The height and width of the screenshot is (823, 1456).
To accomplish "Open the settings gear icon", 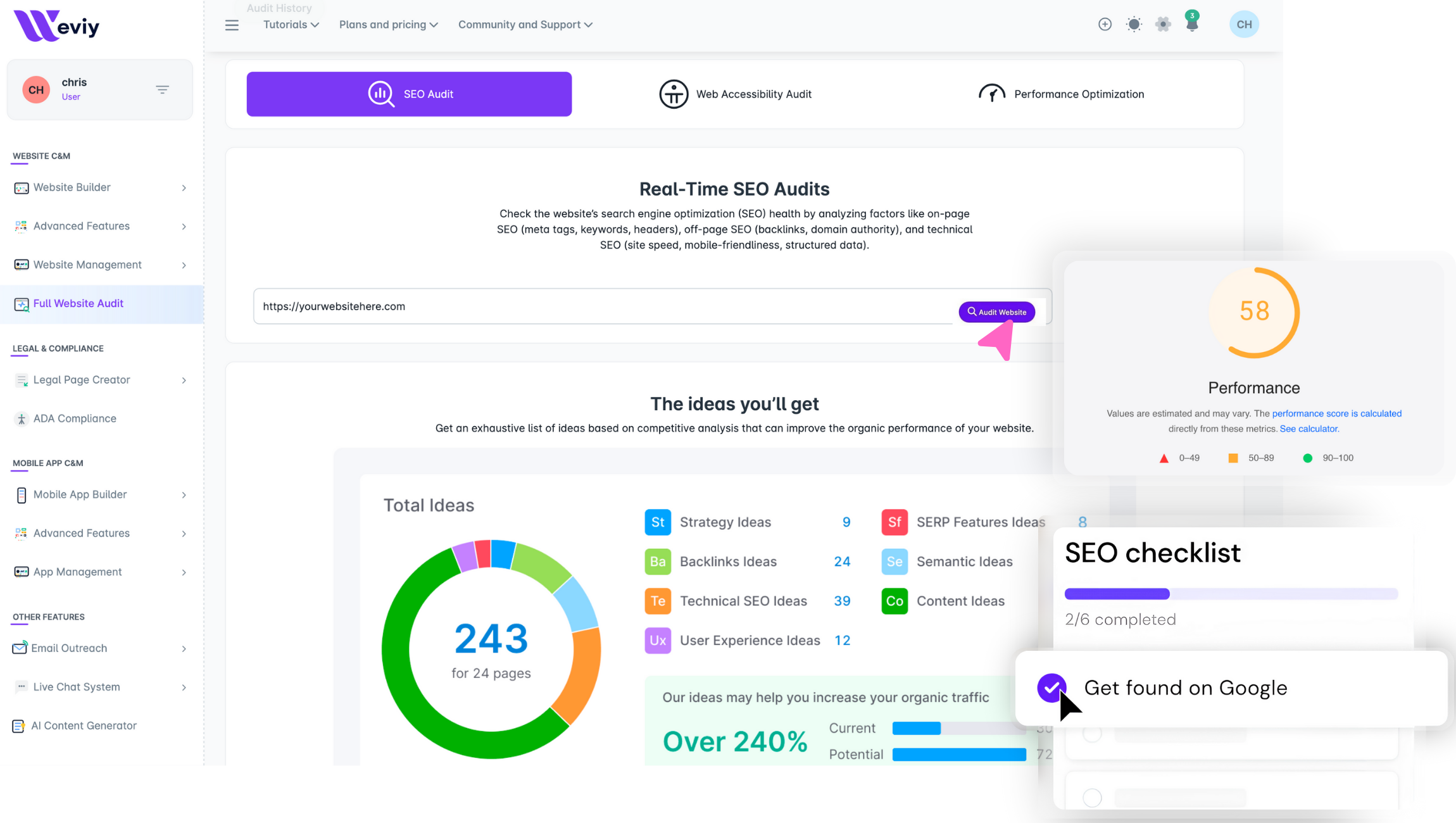I will click(x=1163, y=24).
